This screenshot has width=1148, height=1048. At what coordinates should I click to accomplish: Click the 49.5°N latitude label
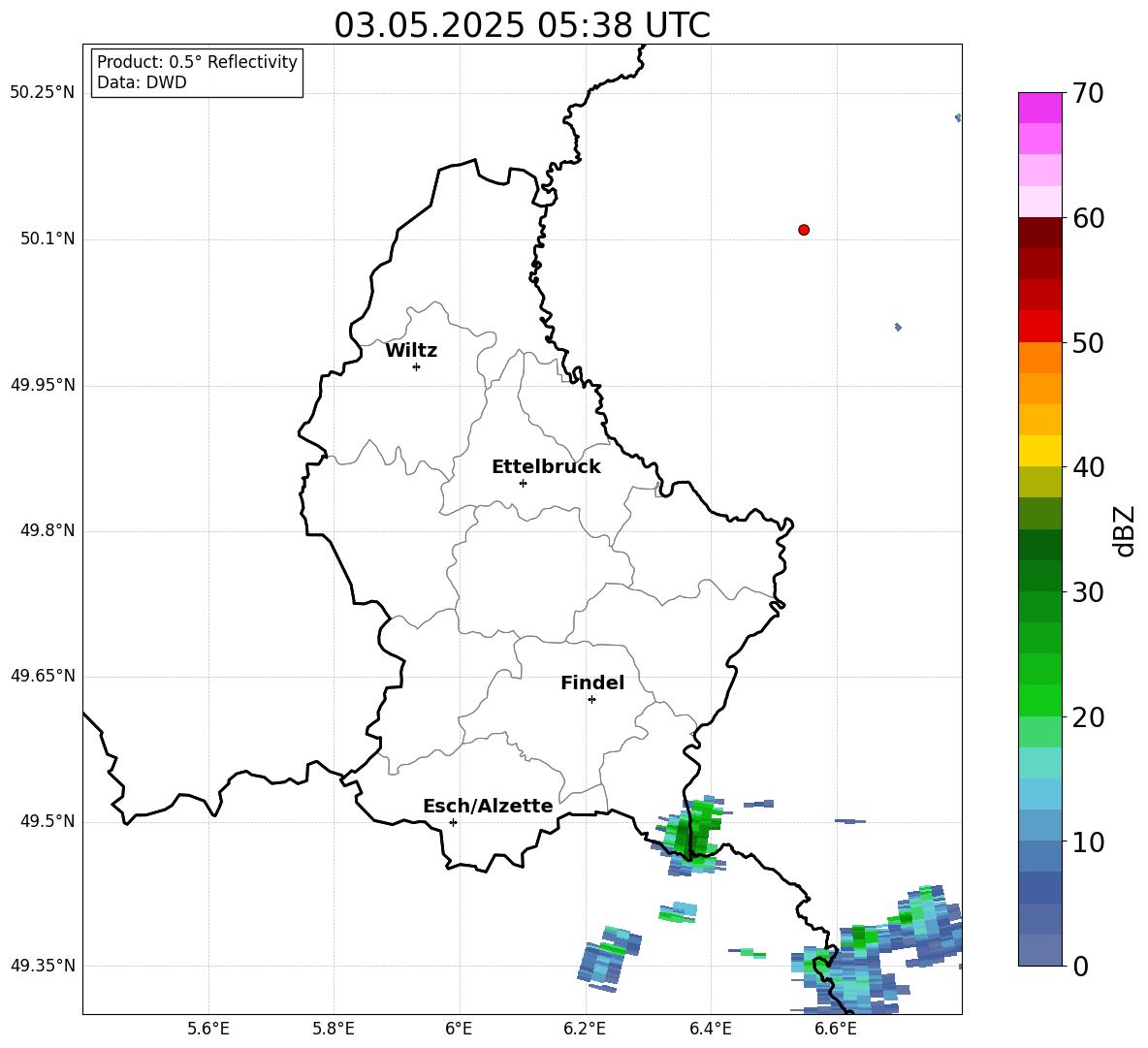point(48,821)
